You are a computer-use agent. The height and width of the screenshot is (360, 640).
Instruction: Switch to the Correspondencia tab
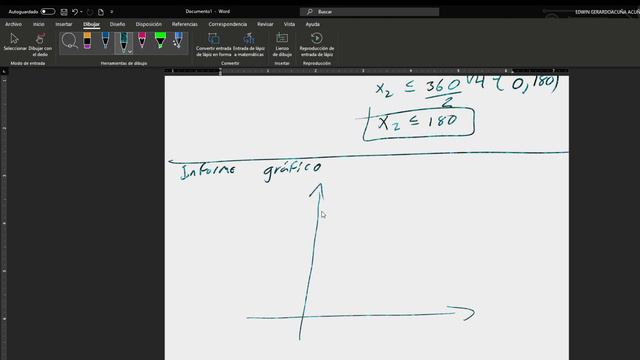click(x=227, y=24)
